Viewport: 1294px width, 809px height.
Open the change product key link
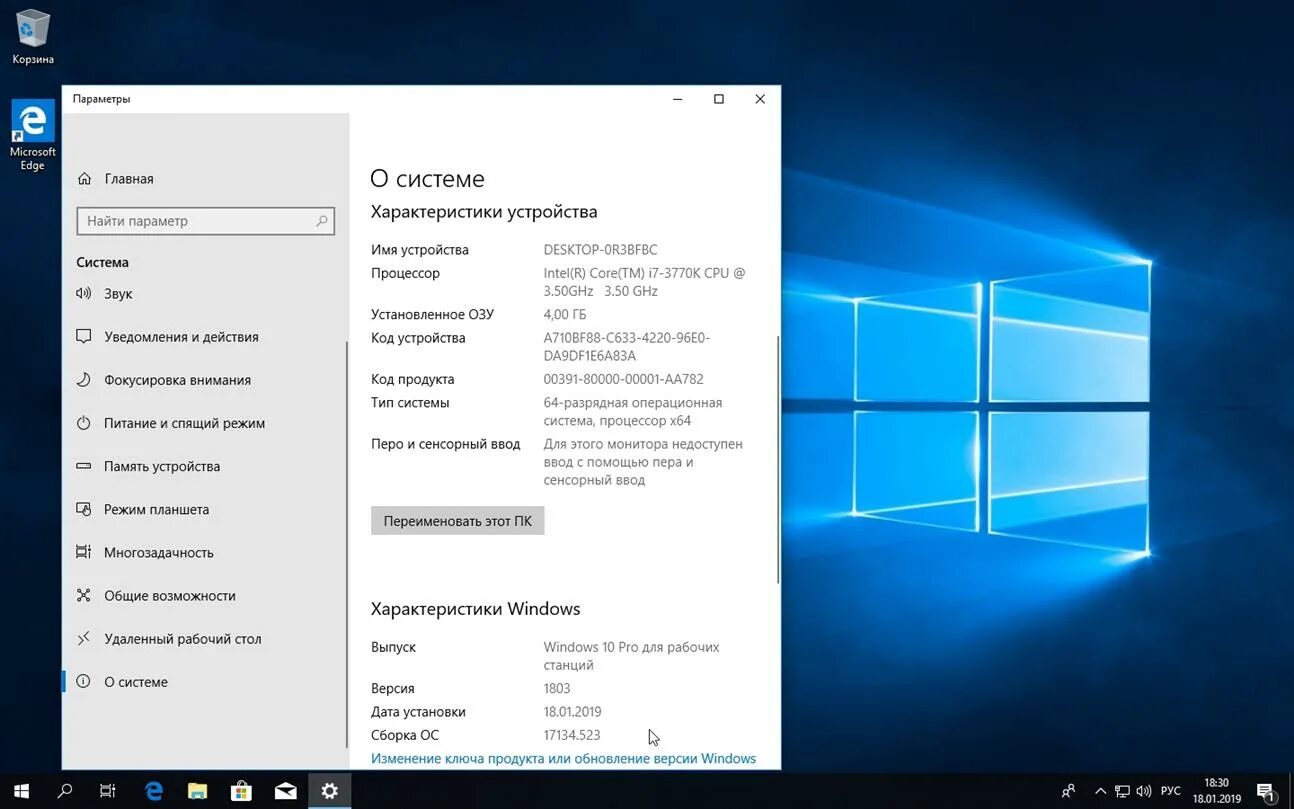[563, 758]
